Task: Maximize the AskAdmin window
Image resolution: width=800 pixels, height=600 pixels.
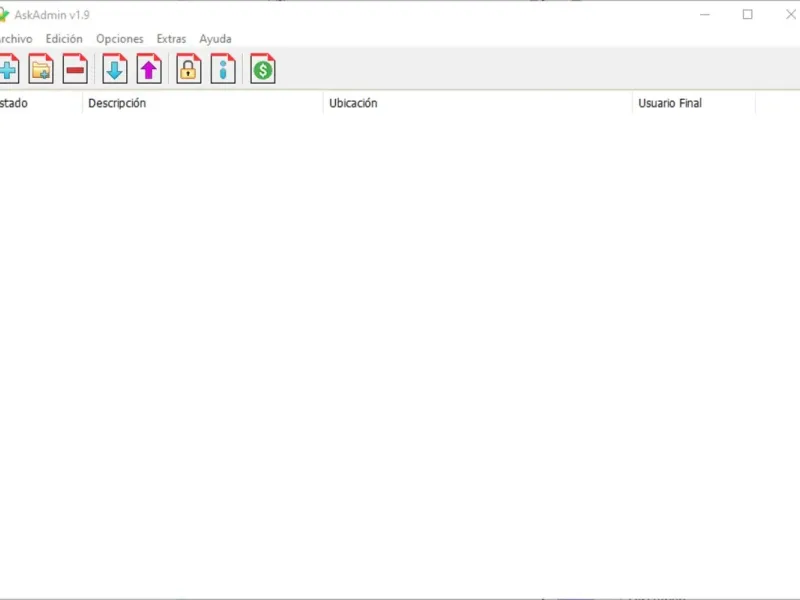Action: tap(747, 15)
